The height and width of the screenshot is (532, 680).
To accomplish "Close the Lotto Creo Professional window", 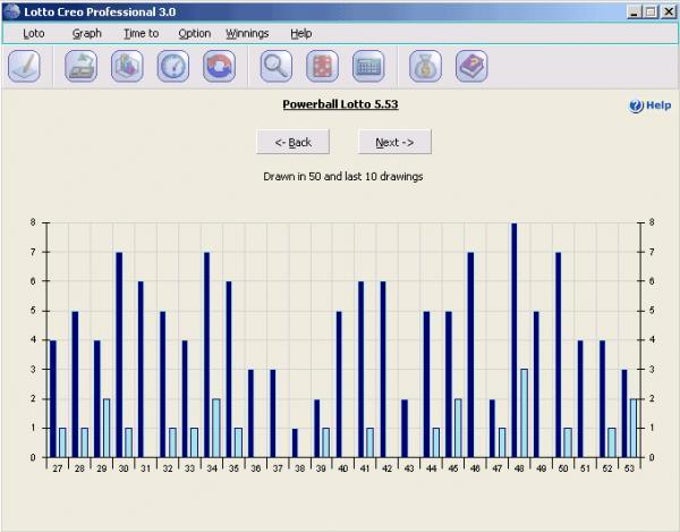I will pos(669,12).
